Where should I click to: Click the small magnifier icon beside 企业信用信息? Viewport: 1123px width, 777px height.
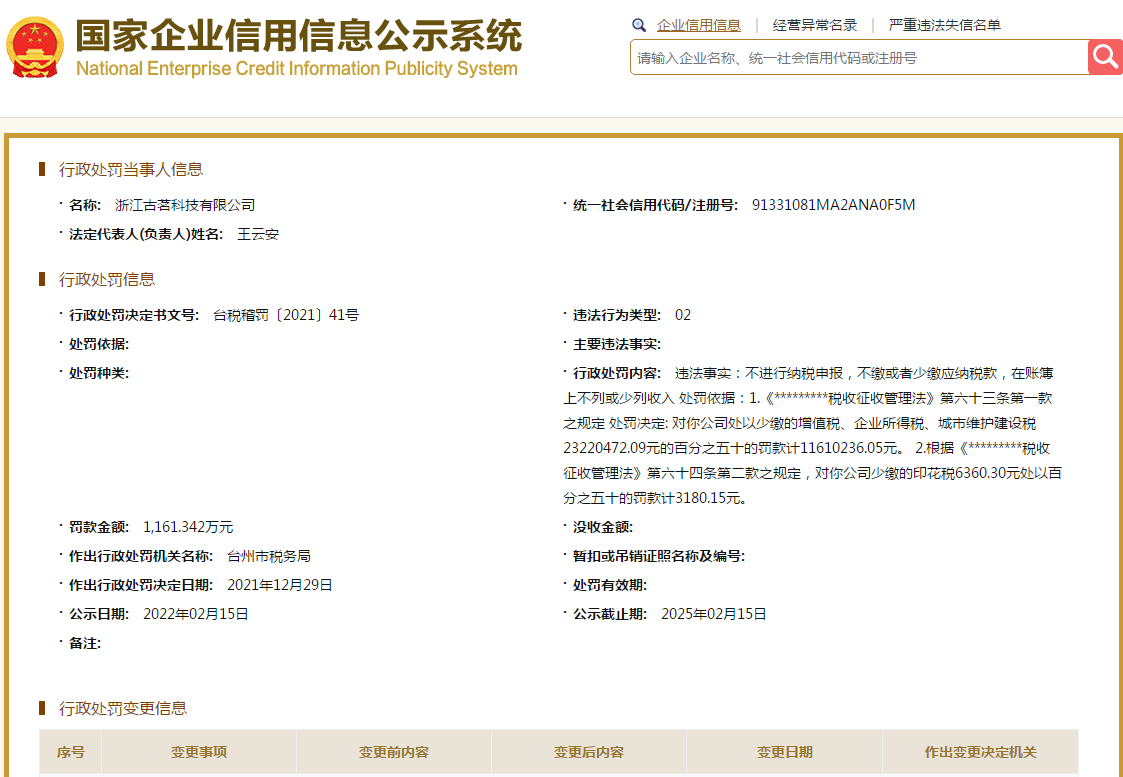coord(639,25)
